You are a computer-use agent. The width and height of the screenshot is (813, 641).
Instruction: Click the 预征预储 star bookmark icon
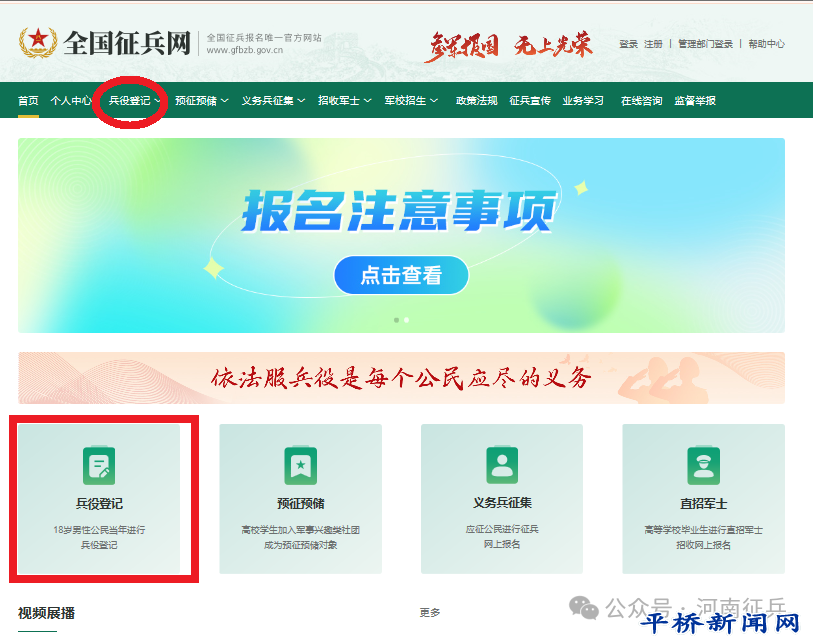point(300,465)
